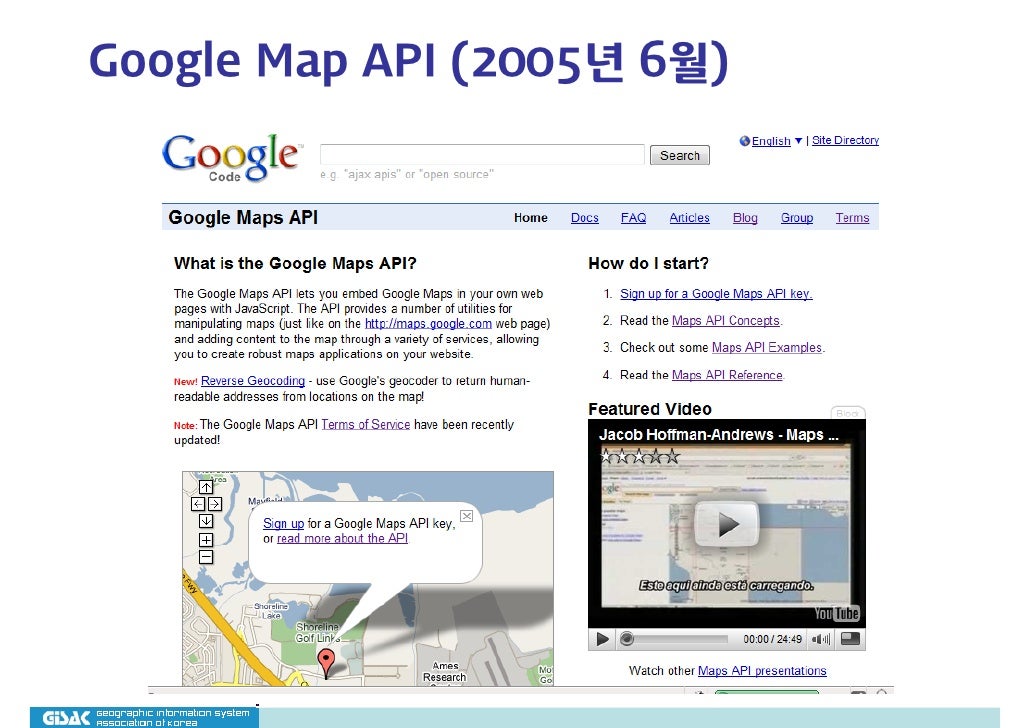Viewport: 1030px width, 728px height.
Task: Open the Maps API Reference link
Action: point(727,375)
